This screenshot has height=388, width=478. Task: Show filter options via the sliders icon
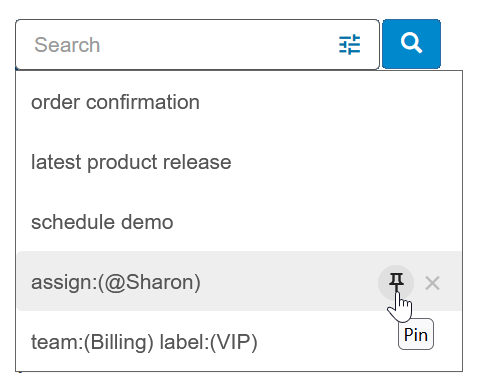[349, 44]
